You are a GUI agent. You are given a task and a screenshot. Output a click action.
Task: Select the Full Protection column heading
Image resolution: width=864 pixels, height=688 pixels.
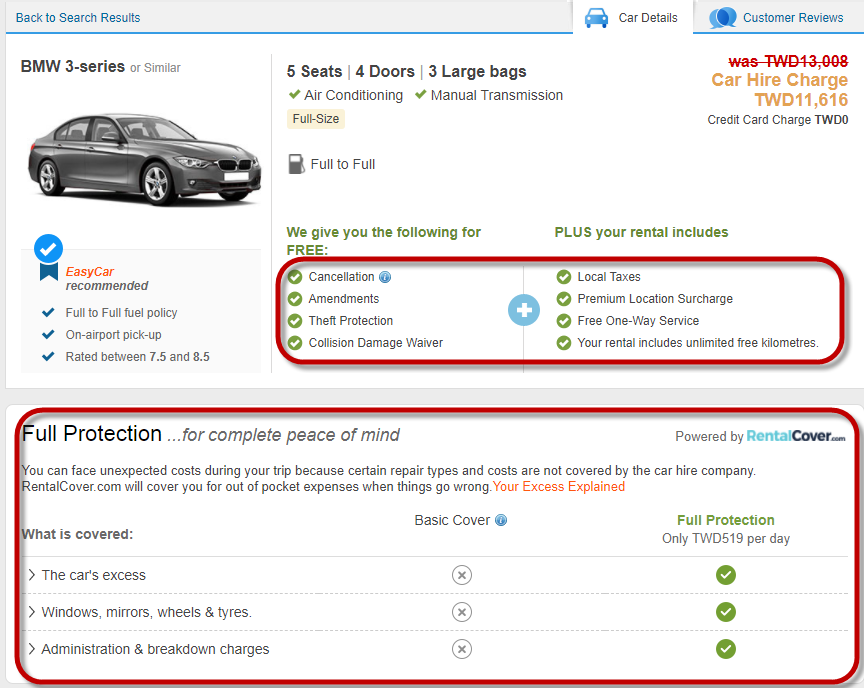point(726,520)
